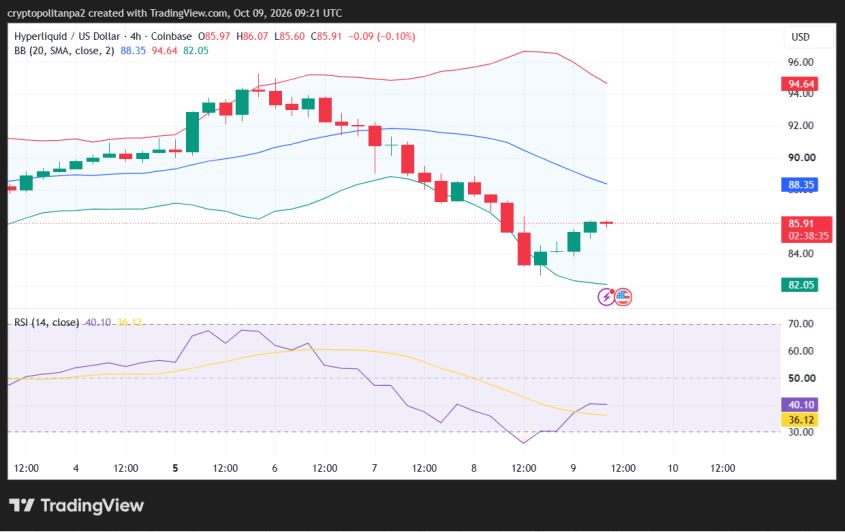Click the 30.00 RSI axis label
845x532 pixels.
pos(801,432)
